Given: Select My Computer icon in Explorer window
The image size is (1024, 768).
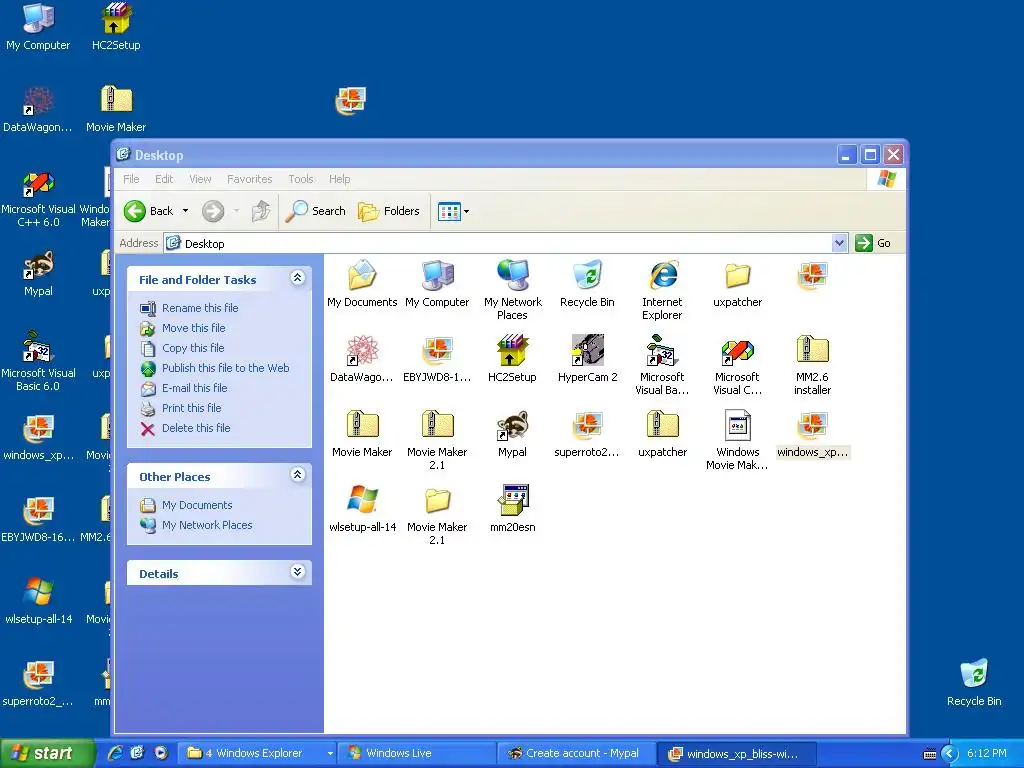Looking at the screenshot, I should pyautogui.click(x=437, y=283).
